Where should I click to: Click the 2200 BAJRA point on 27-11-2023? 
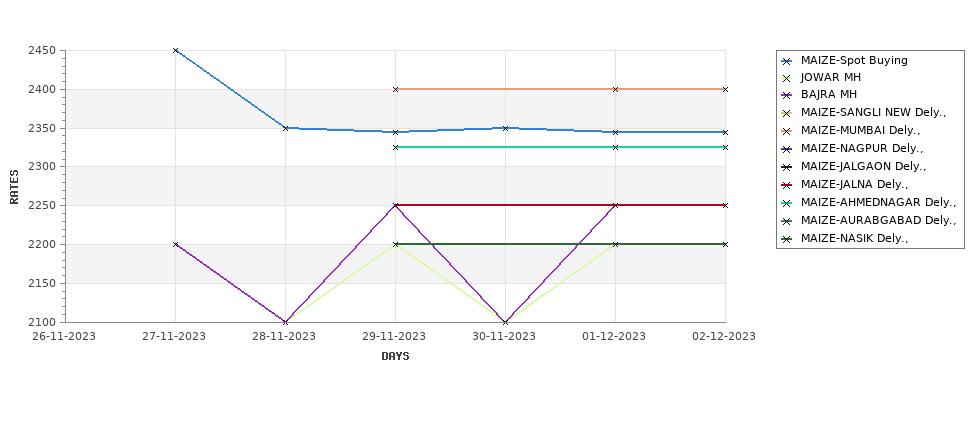pyautogui.click(x=175, y=244)
